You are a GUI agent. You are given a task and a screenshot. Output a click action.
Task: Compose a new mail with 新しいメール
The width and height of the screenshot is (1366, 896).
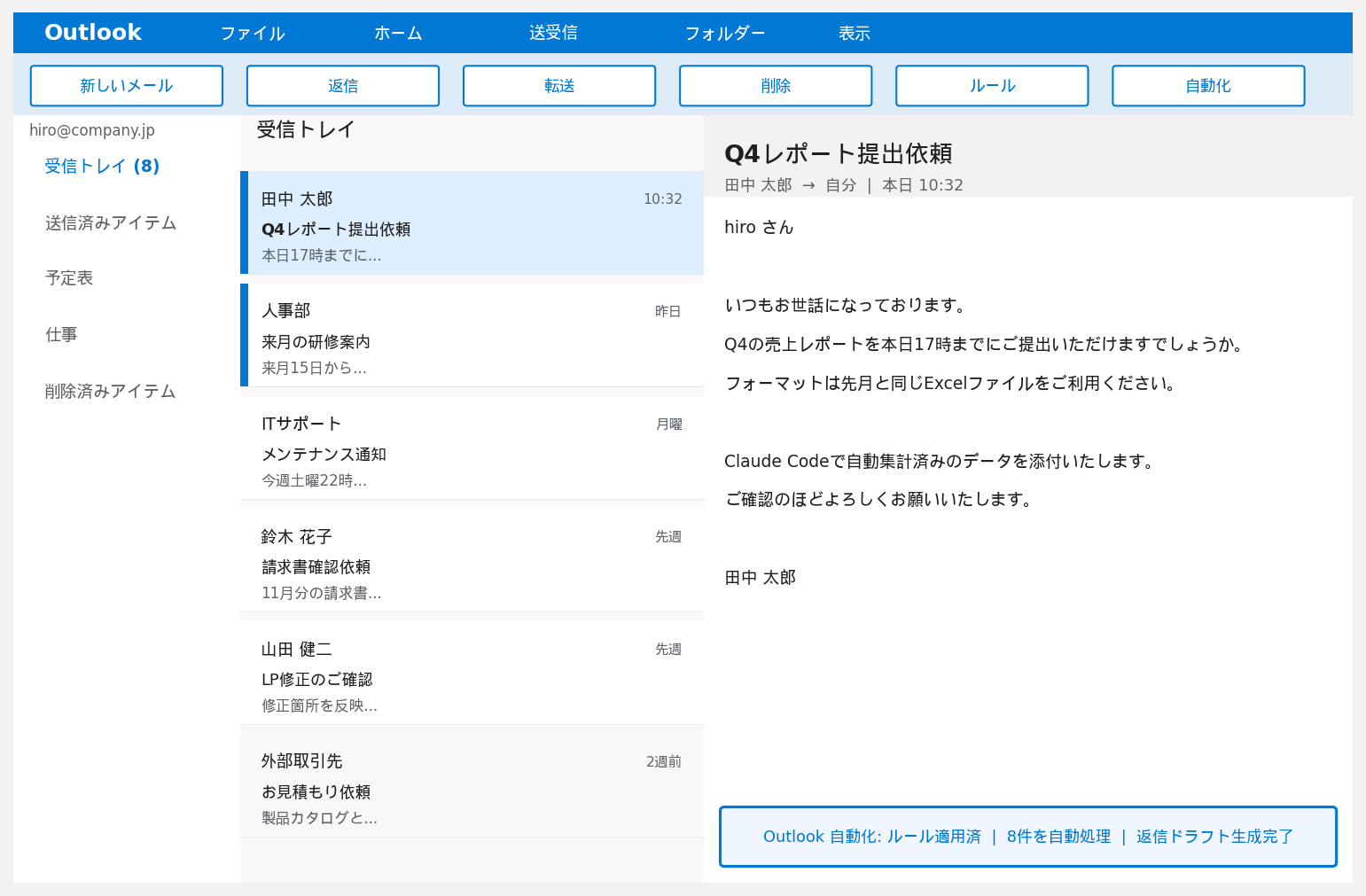coord(126,85)
